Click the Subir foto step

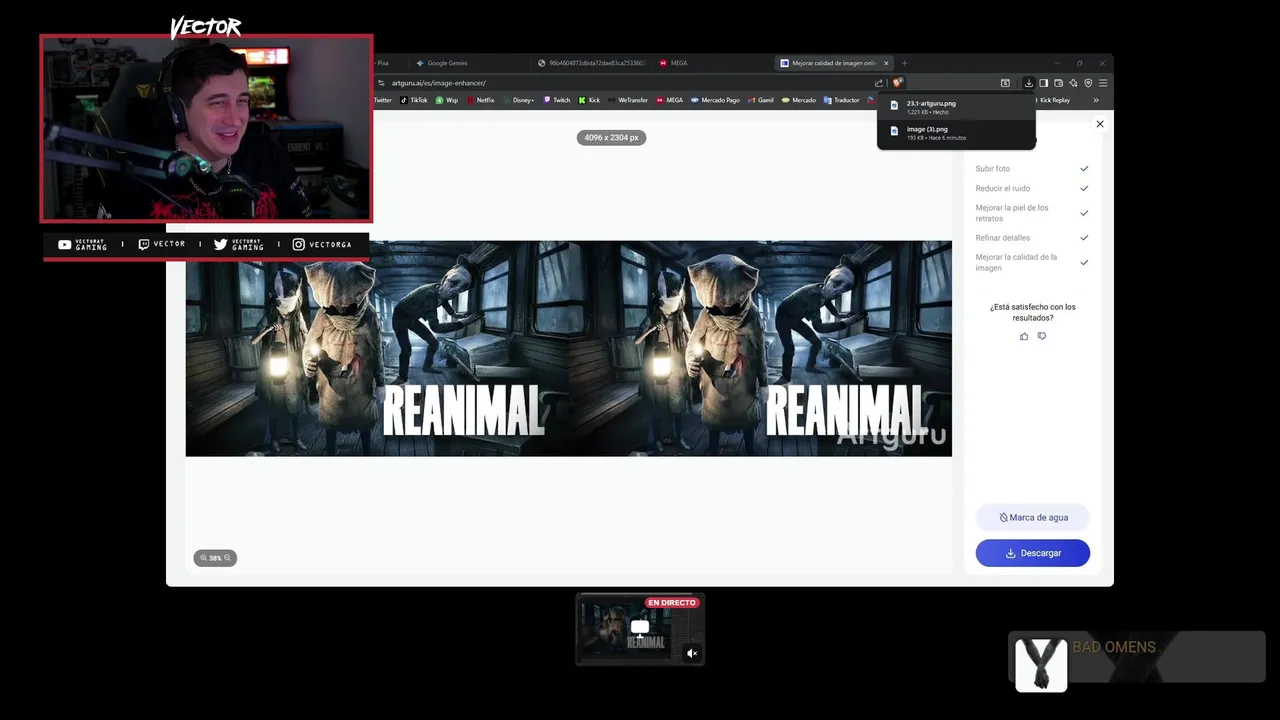pos(1031,169)
